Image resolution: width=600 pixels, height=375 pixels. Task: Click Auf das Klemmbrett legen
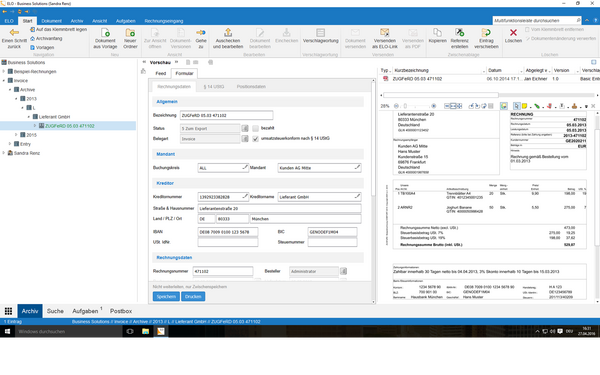pyautogui.click(x=59, y=29)
